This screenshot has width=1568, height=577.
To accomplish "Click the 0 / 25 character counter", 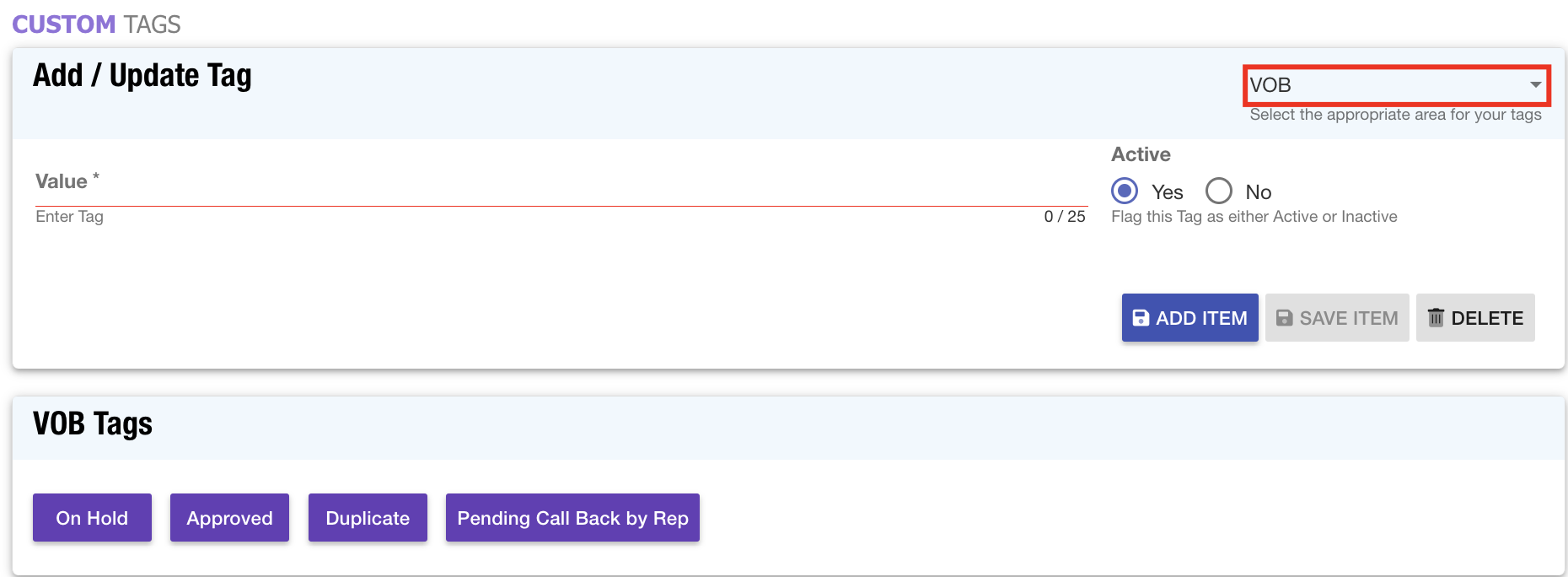I will point(1065,217).
